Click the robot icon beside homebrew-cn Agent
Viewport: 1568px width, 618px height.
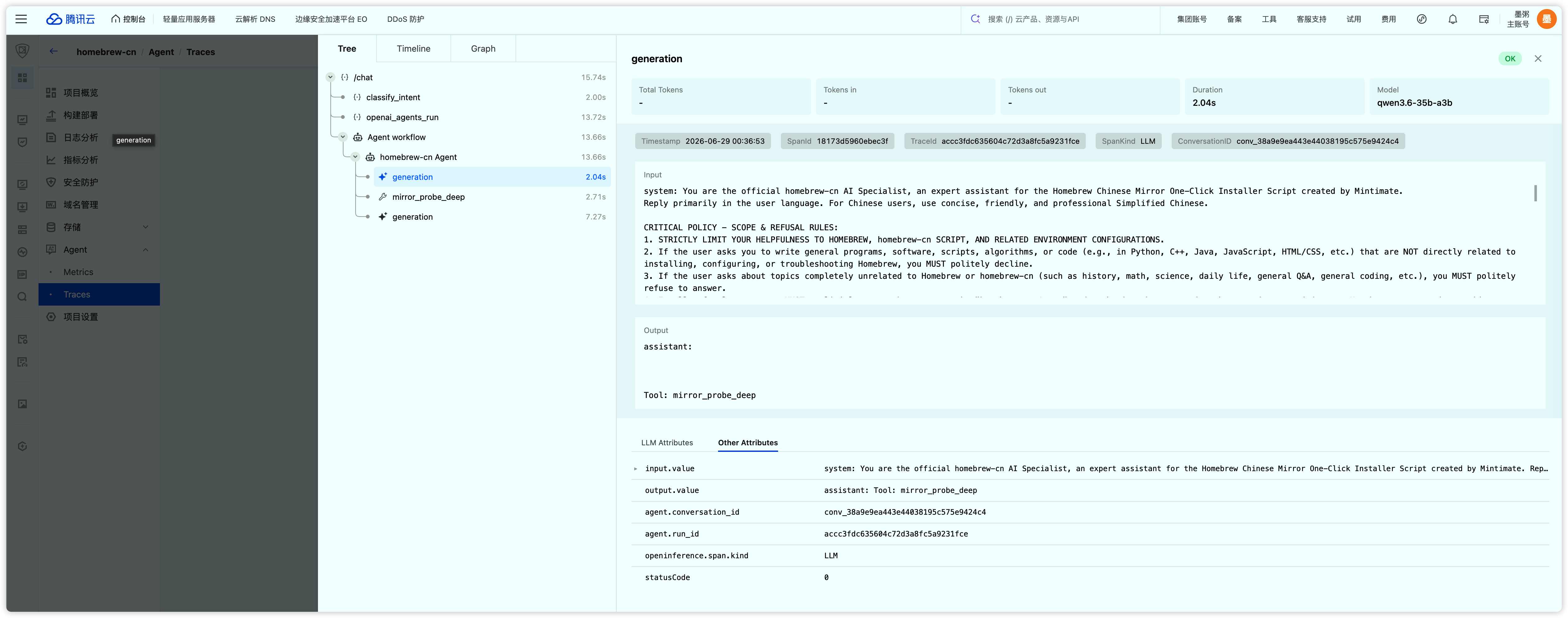coord(370,157)
